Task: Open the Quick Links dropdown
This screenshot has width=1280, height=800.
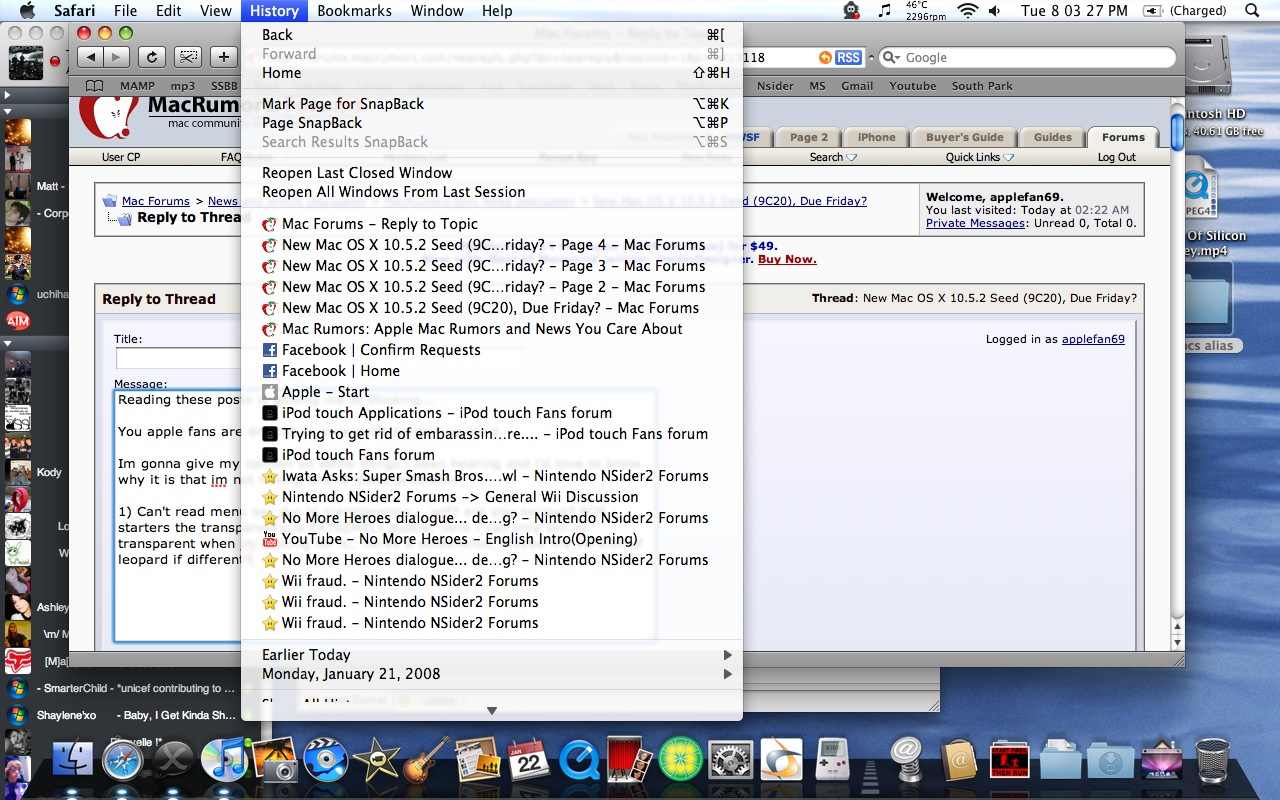Action: tap(979, 157)
